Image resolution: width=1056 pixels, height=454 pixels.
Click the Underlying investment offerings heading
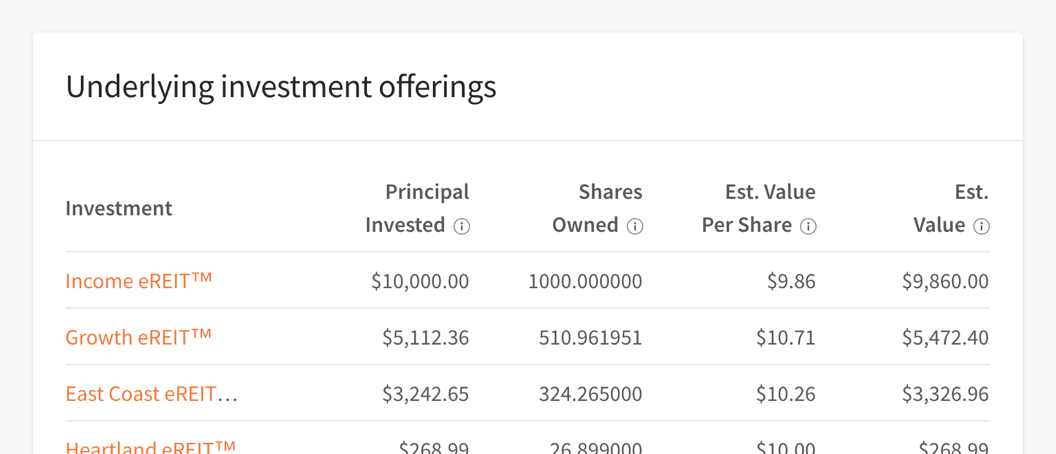click(x=281, y=87)
